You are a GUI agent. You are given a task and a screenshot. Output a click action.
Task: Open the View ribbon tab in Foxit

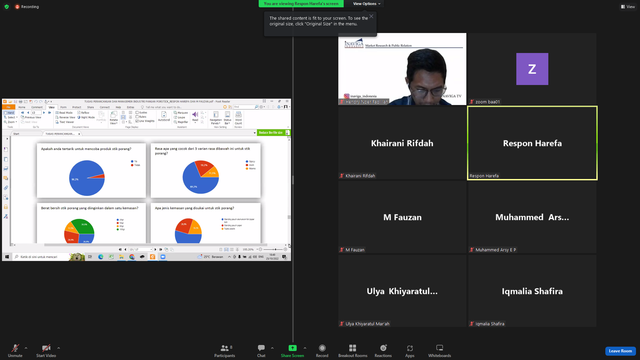click(51, 107)
